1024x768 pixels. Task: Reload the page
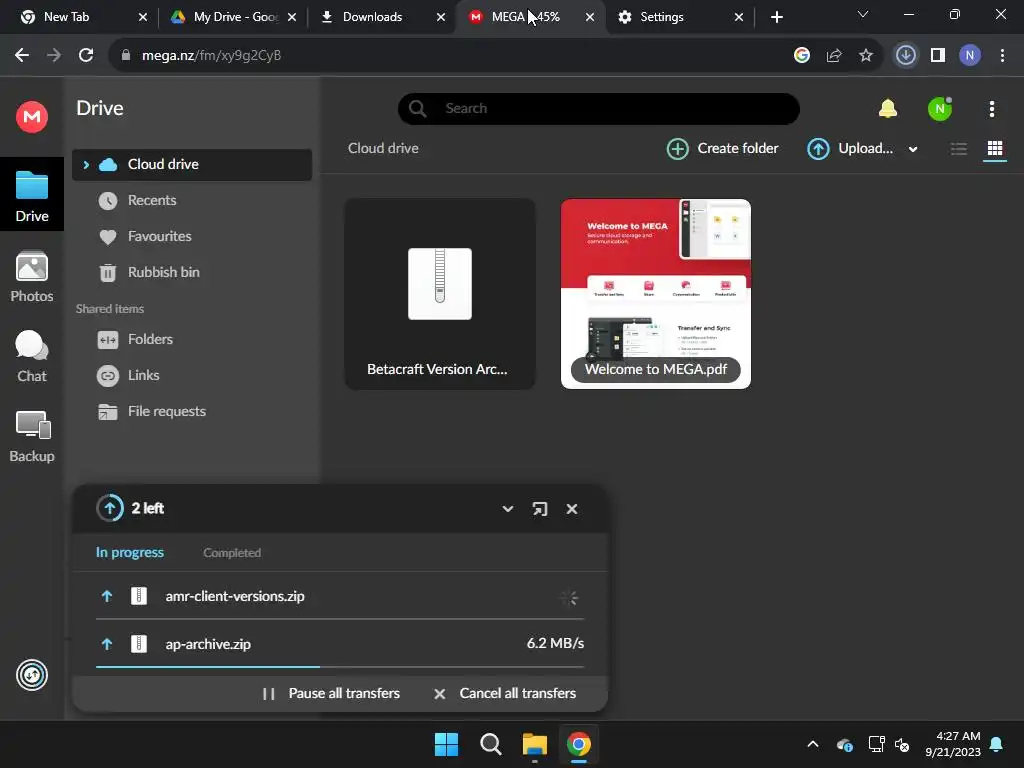click(x=86, y=56)
